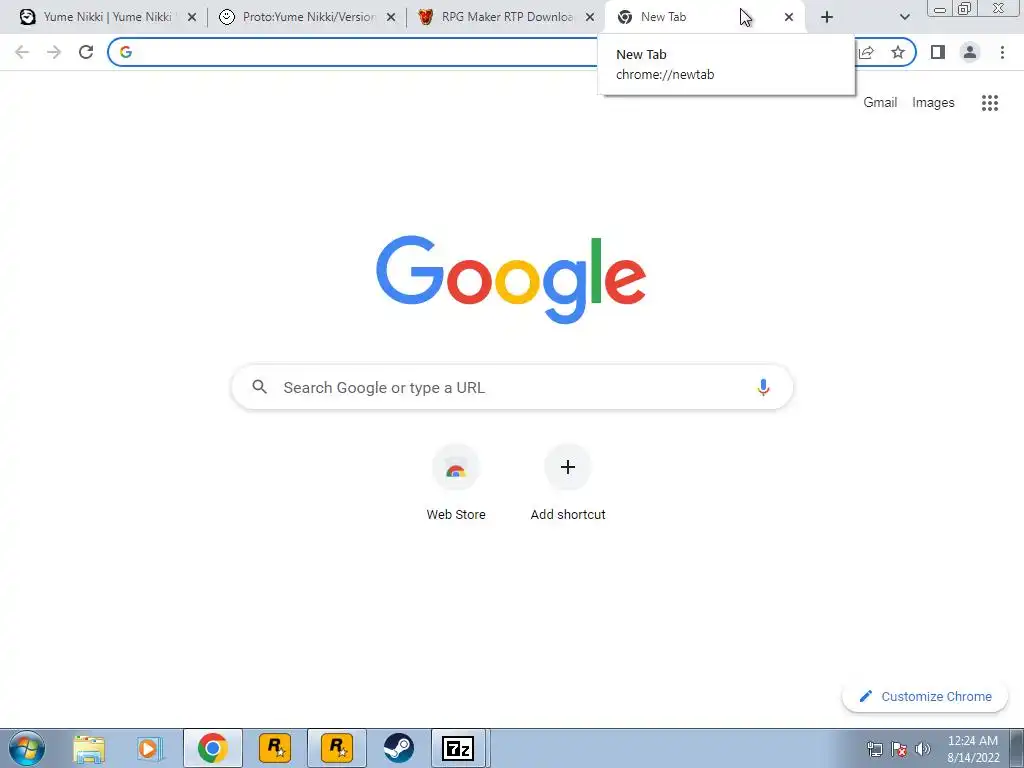Switch to the Proto:Yume Nikki/Version tab
The width and height of the screenshot is (1024, 768).
pos(308,17)
